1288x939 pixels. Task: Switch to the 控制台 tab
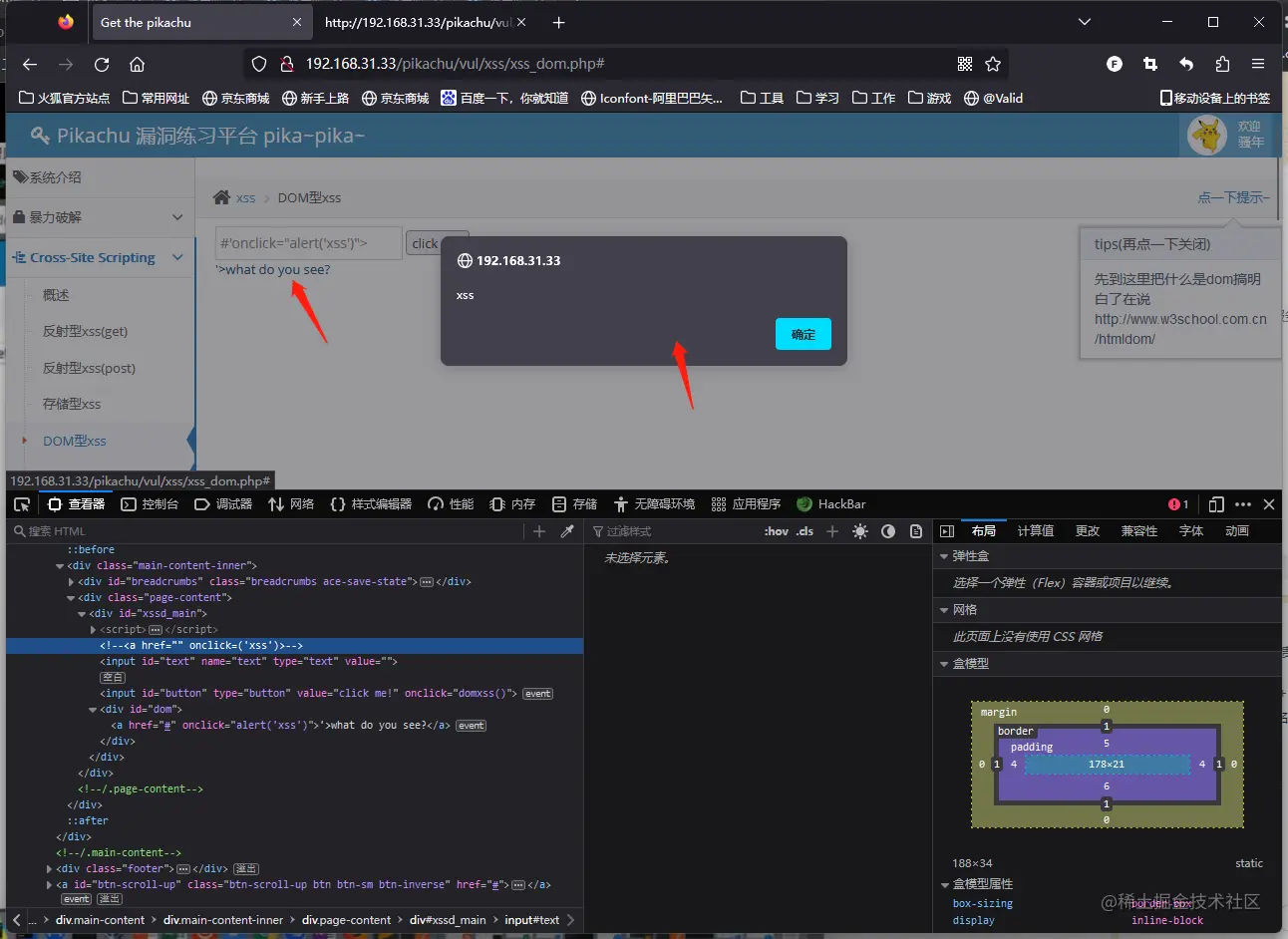click(150, 504)
